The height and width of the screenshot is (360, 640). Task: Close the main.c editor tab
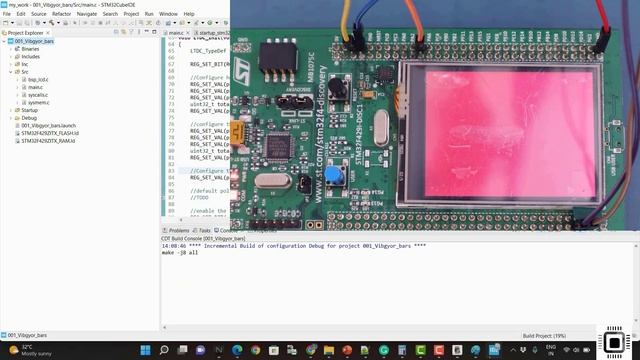(188, 33)
